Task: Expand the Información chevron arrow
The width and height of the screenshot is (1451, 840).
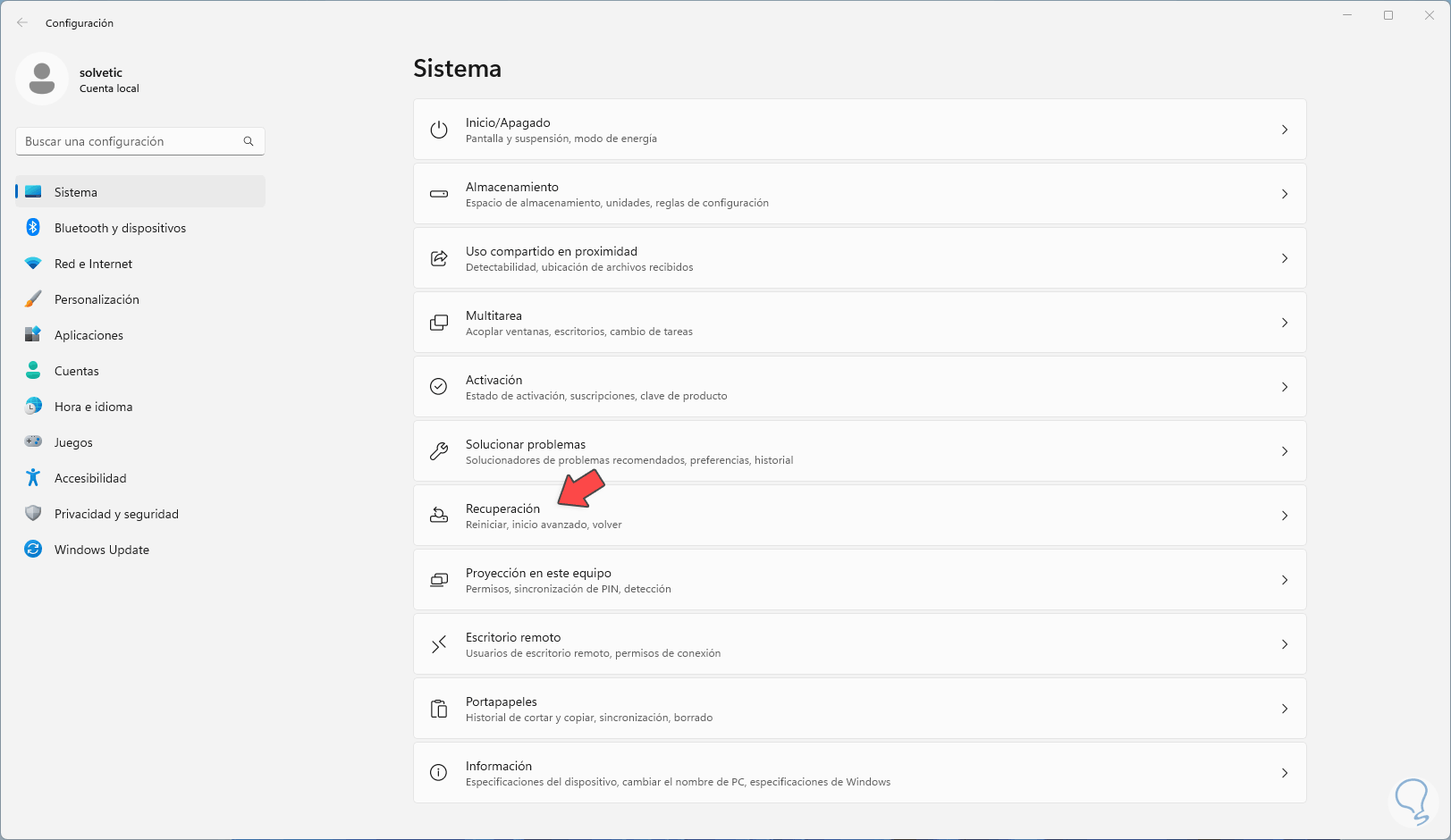Action: coord(1285,773)
